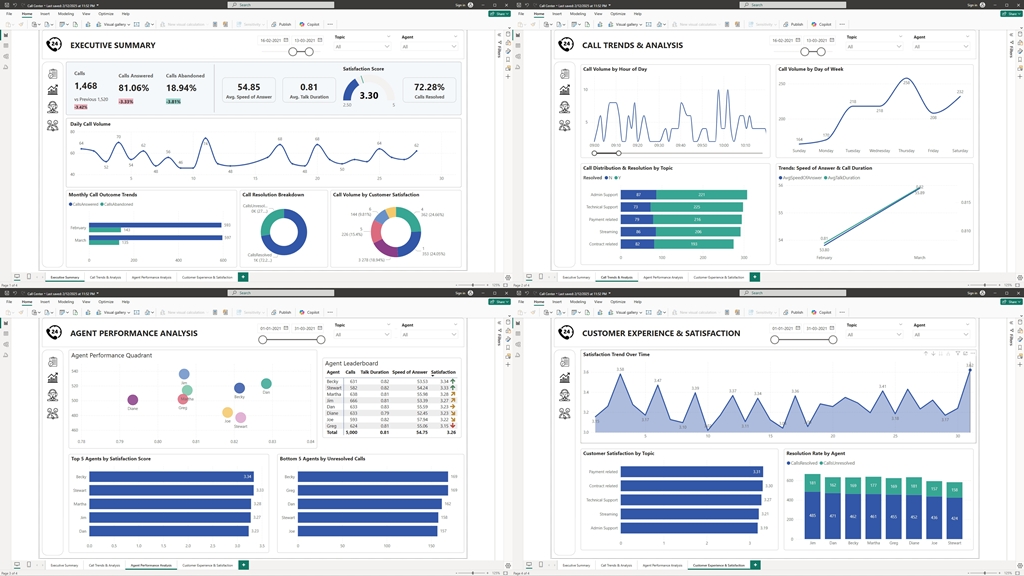Screen dimensions: 1024x576
Task: Click Sign in in the Agent Performance window
Action: tap(460, 293)
